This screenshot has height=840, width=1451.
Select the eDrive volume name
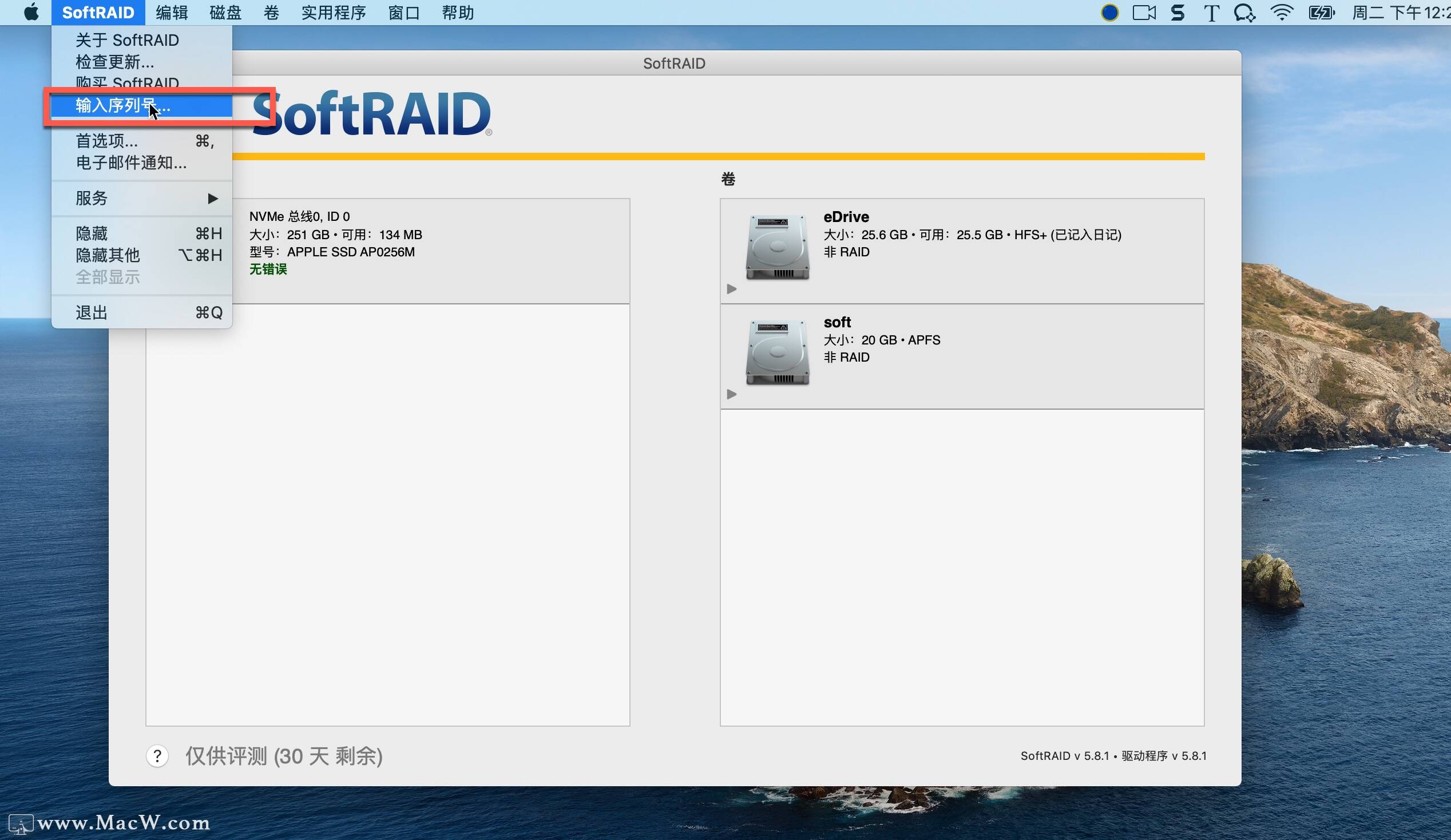coord(846,217)
